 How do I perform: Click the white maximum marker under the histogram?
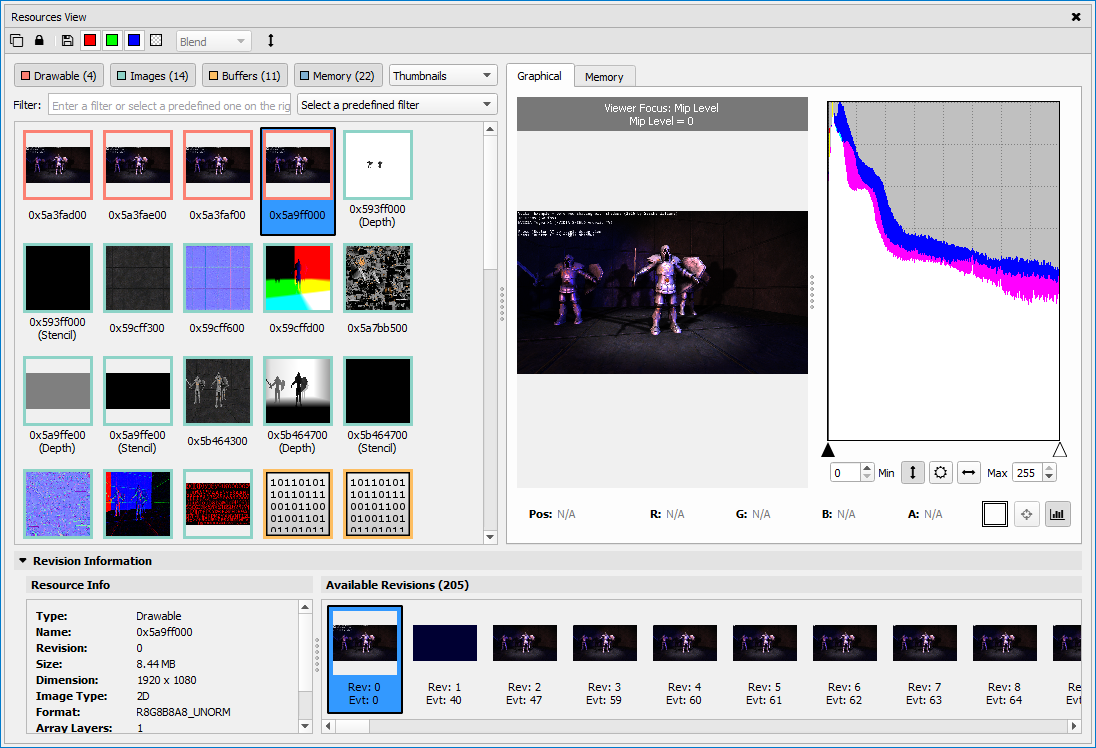coord(1060,449)
